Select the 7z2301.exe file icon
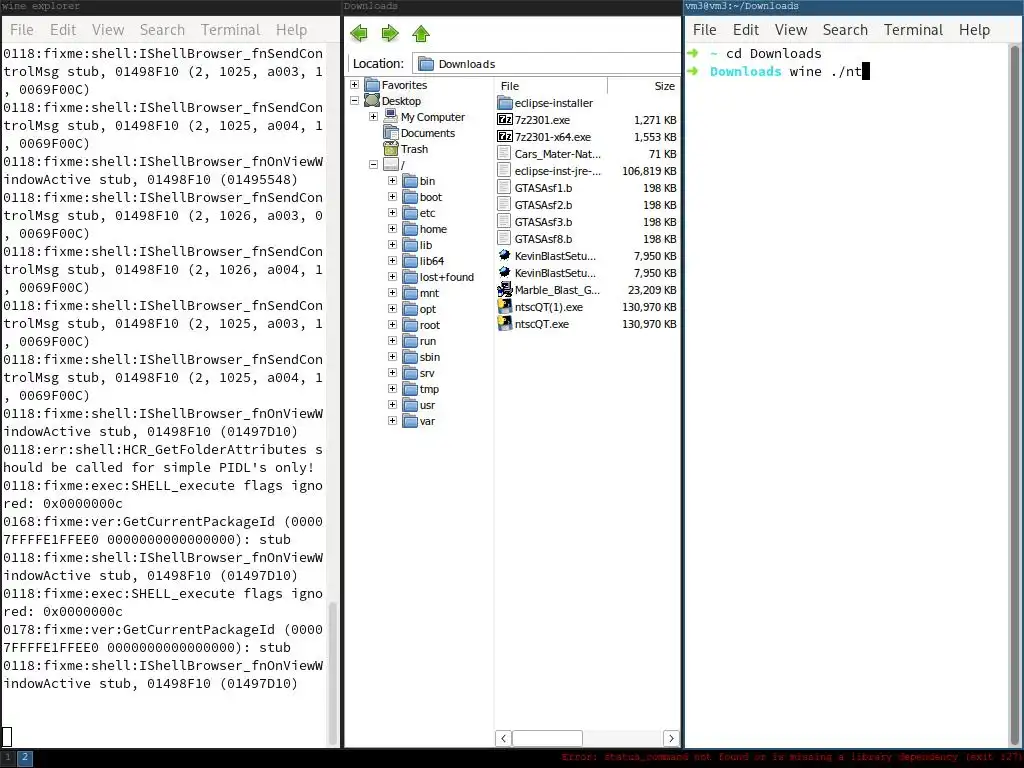Screen dimensions: 1024x768 pos(505,120)
